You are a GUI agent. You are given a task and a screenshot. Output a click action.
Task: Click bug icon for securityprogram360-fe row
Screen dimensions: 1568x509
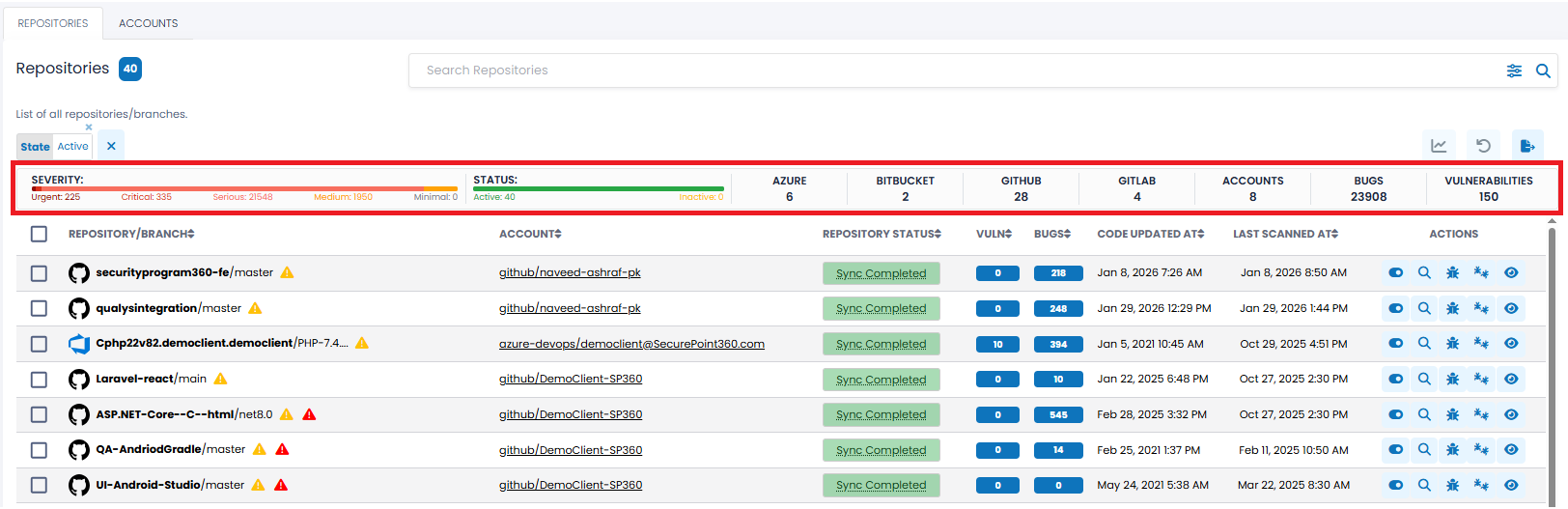(x=1452, y=273)
